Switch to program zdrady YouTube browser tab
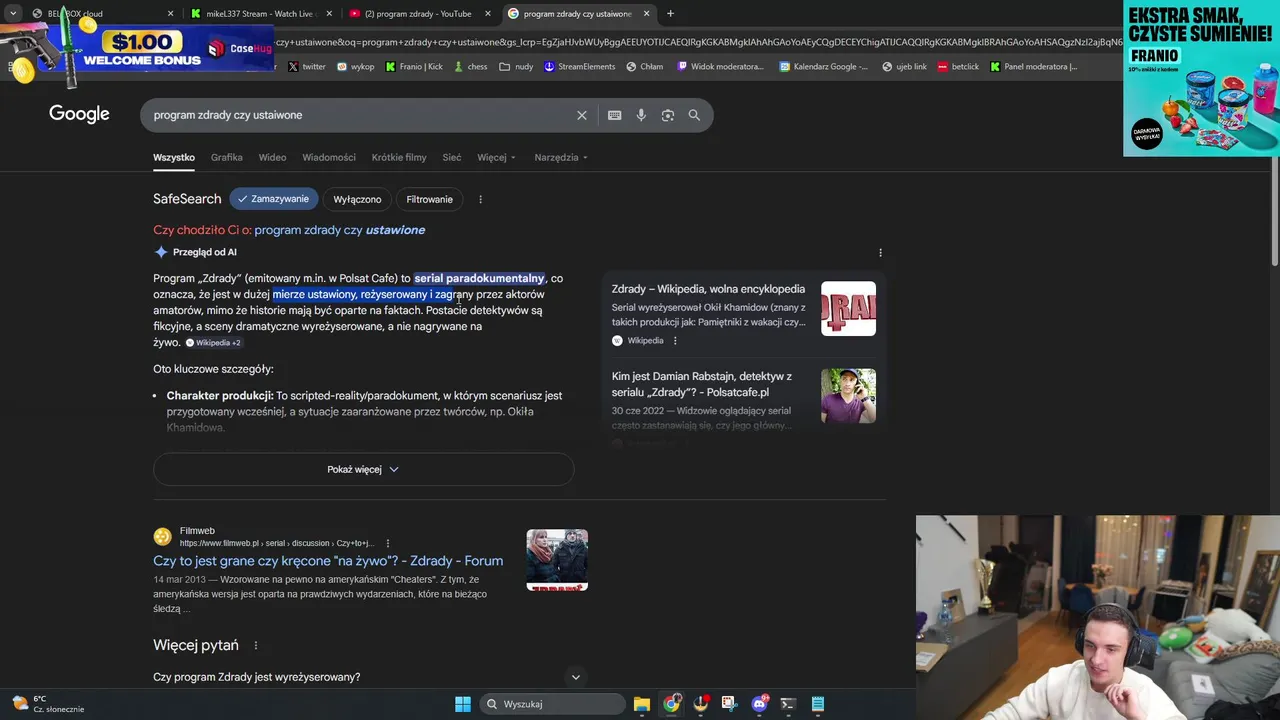 (418, 14)
